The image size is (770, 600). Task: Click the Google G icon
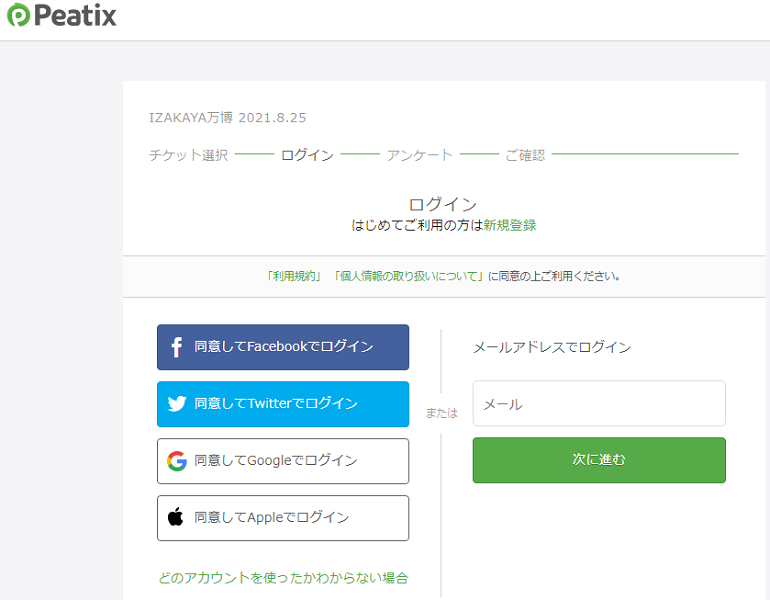click(177, 461)
